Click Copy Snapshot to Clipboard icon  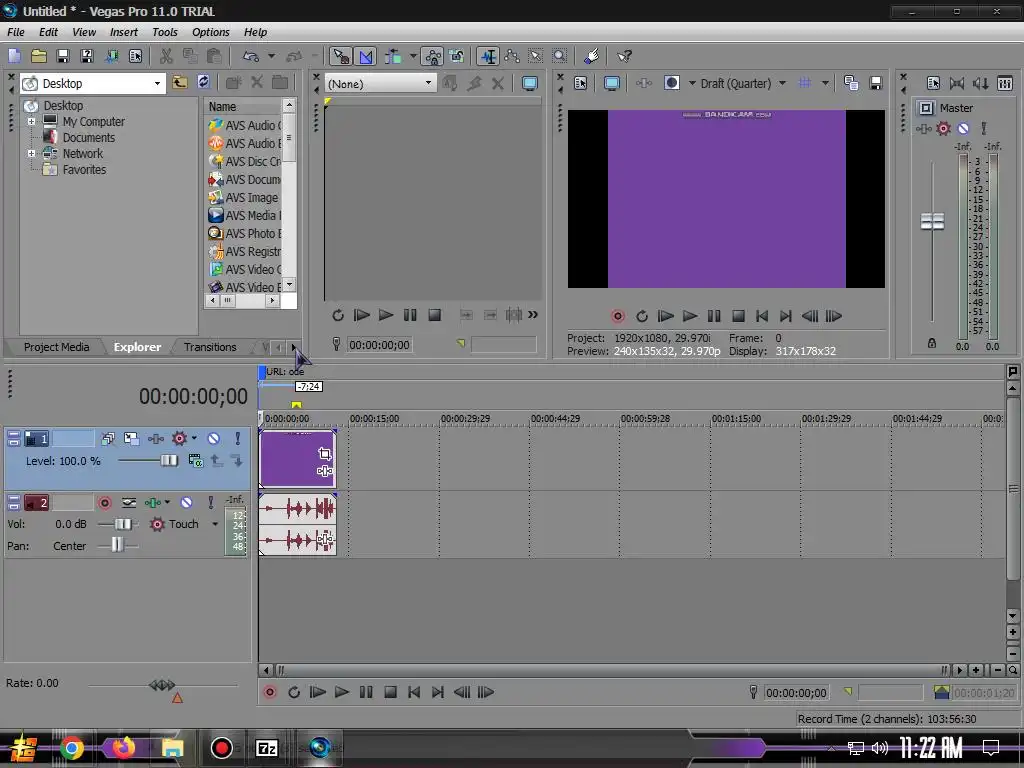(851, 83)
